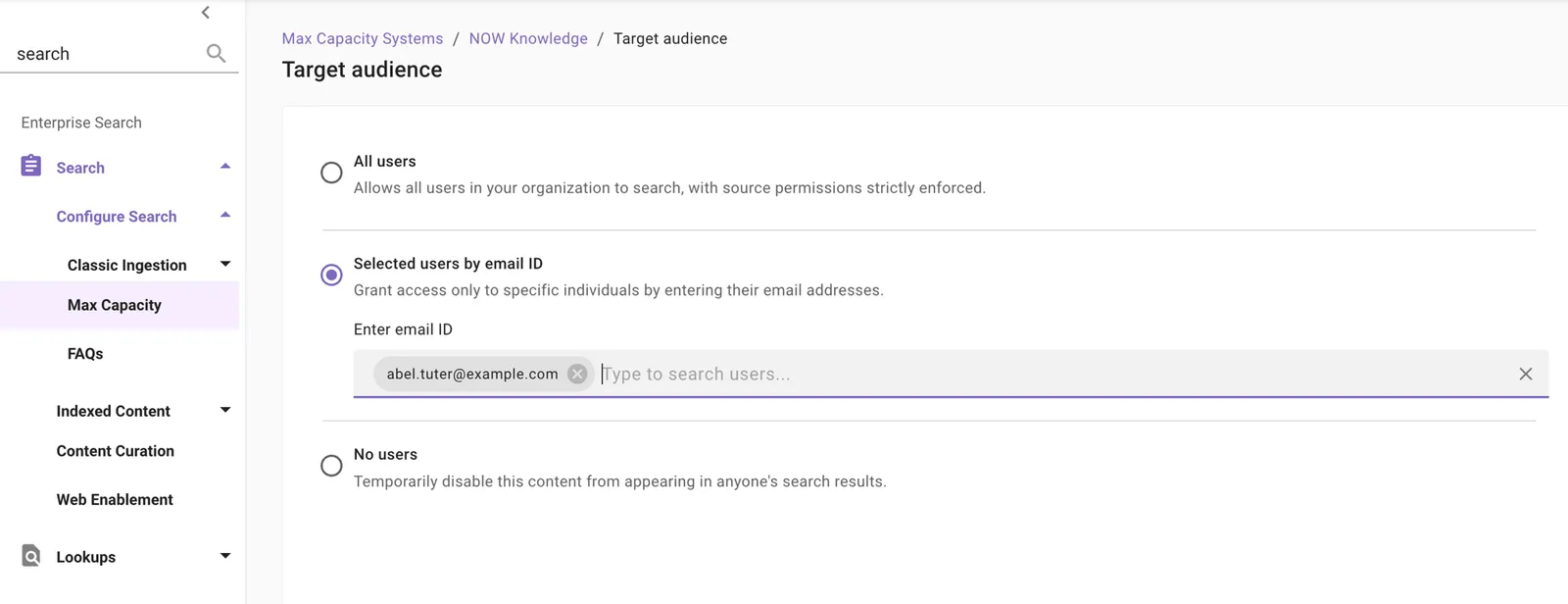Click the No users option label

tap(385, 454)
